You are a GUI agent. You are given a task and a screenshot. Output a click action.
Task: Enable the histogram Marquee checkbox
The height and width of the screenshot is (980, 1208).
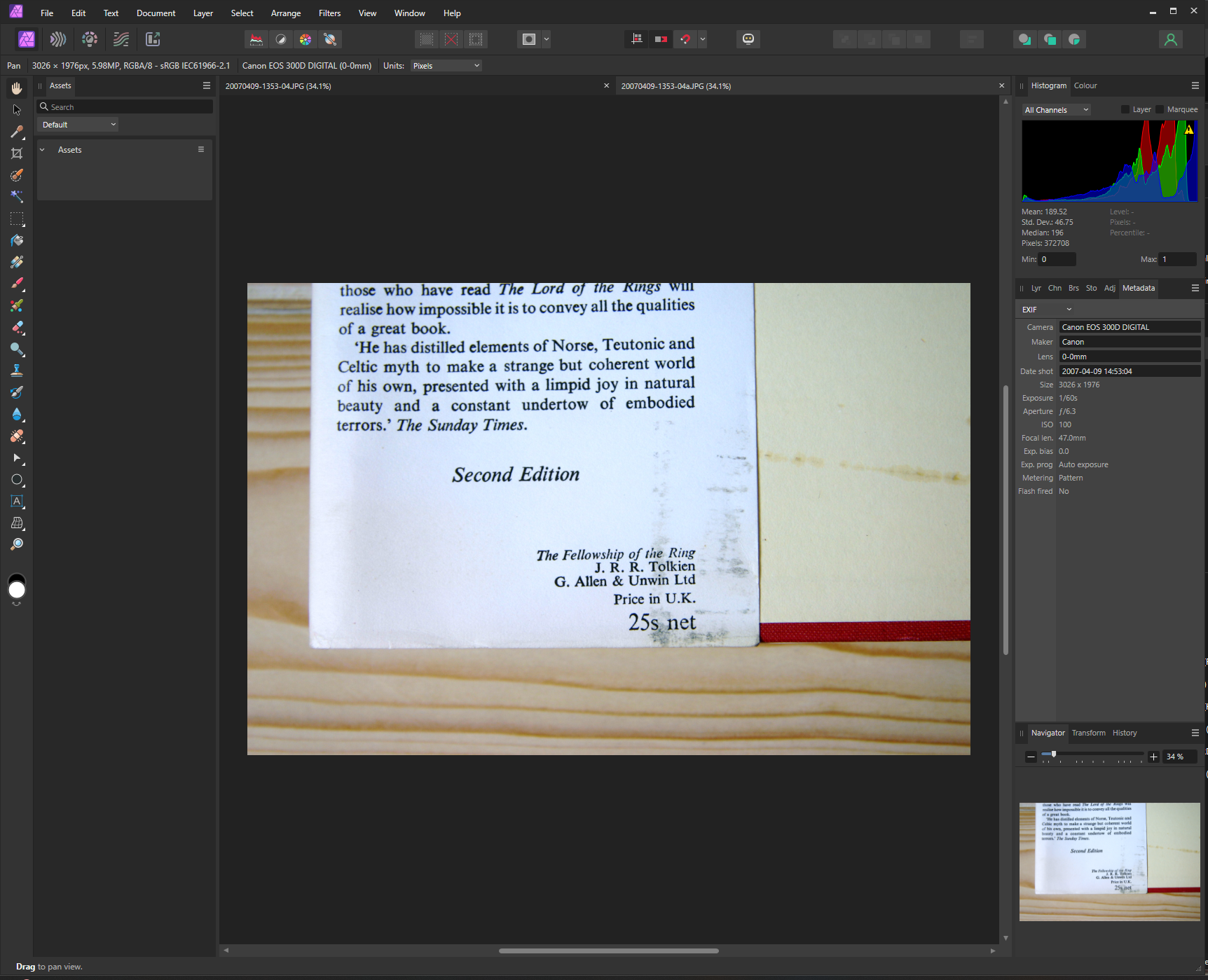pyautogui.click(x=1160, y=109)
